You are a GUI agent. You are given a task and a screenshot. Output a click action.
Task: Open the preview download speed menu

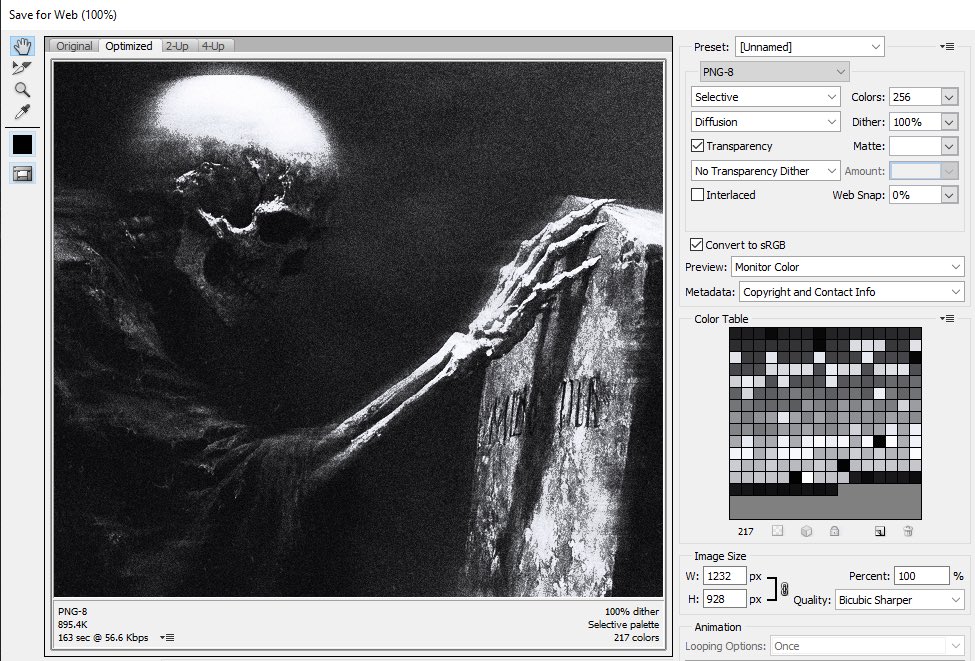click(167, 637)
